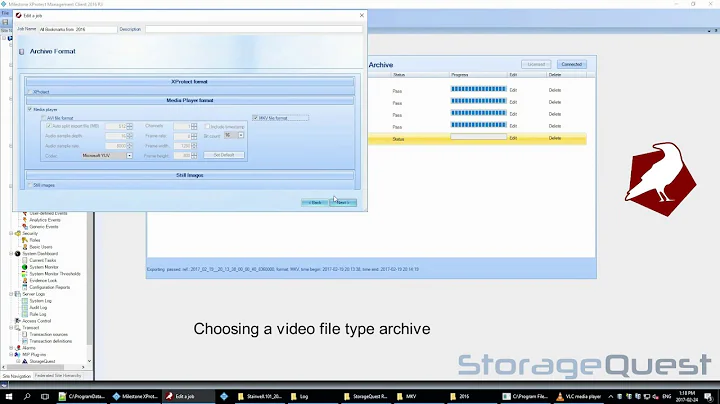Open the Current Tasks icon
Image resolution: width=720 pixels, height=404 pixels.
pos(25,260)
